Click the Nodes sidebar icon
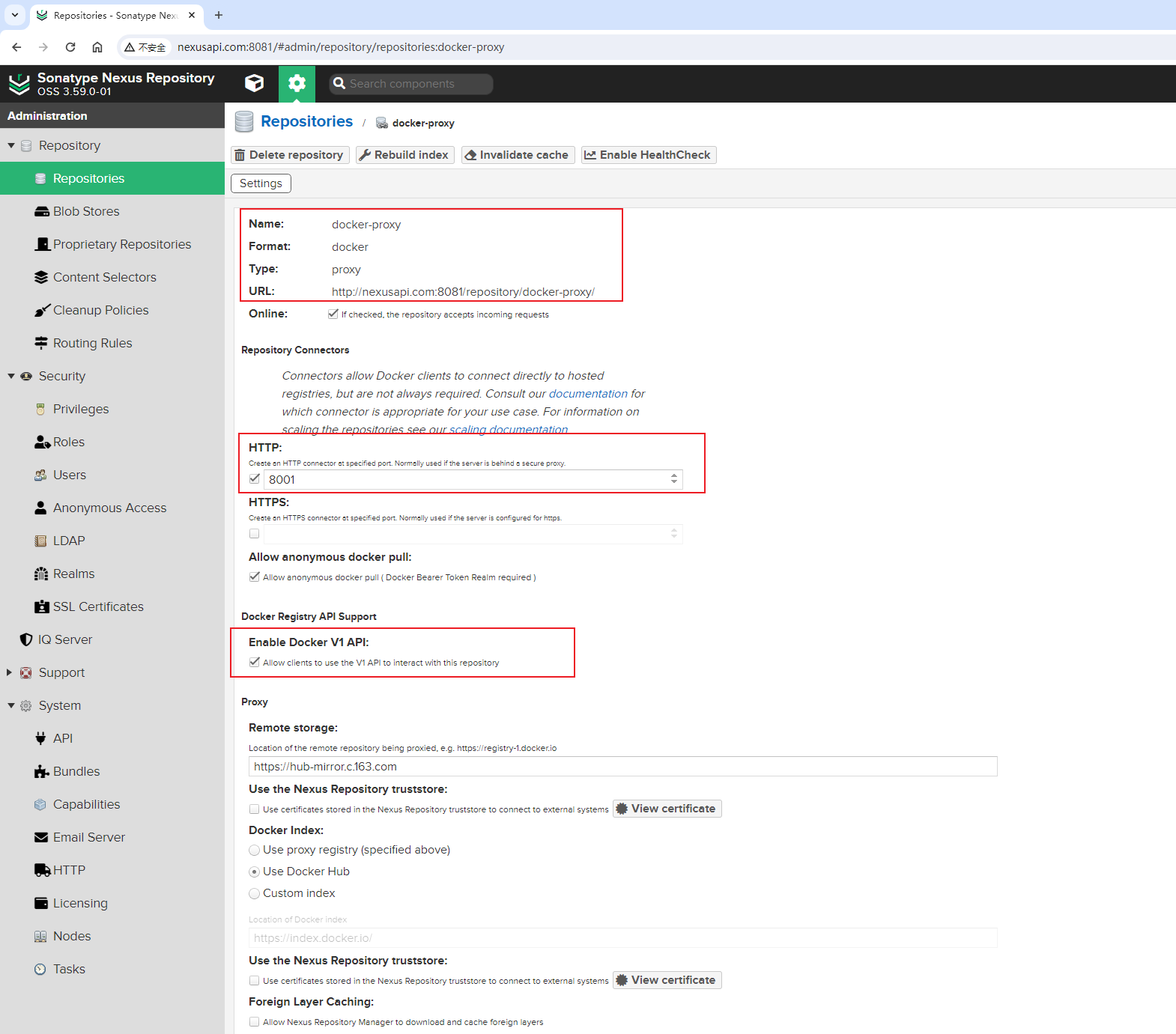The width and height of the screenshot is (1176, 1034). click(x=40, y=936)
